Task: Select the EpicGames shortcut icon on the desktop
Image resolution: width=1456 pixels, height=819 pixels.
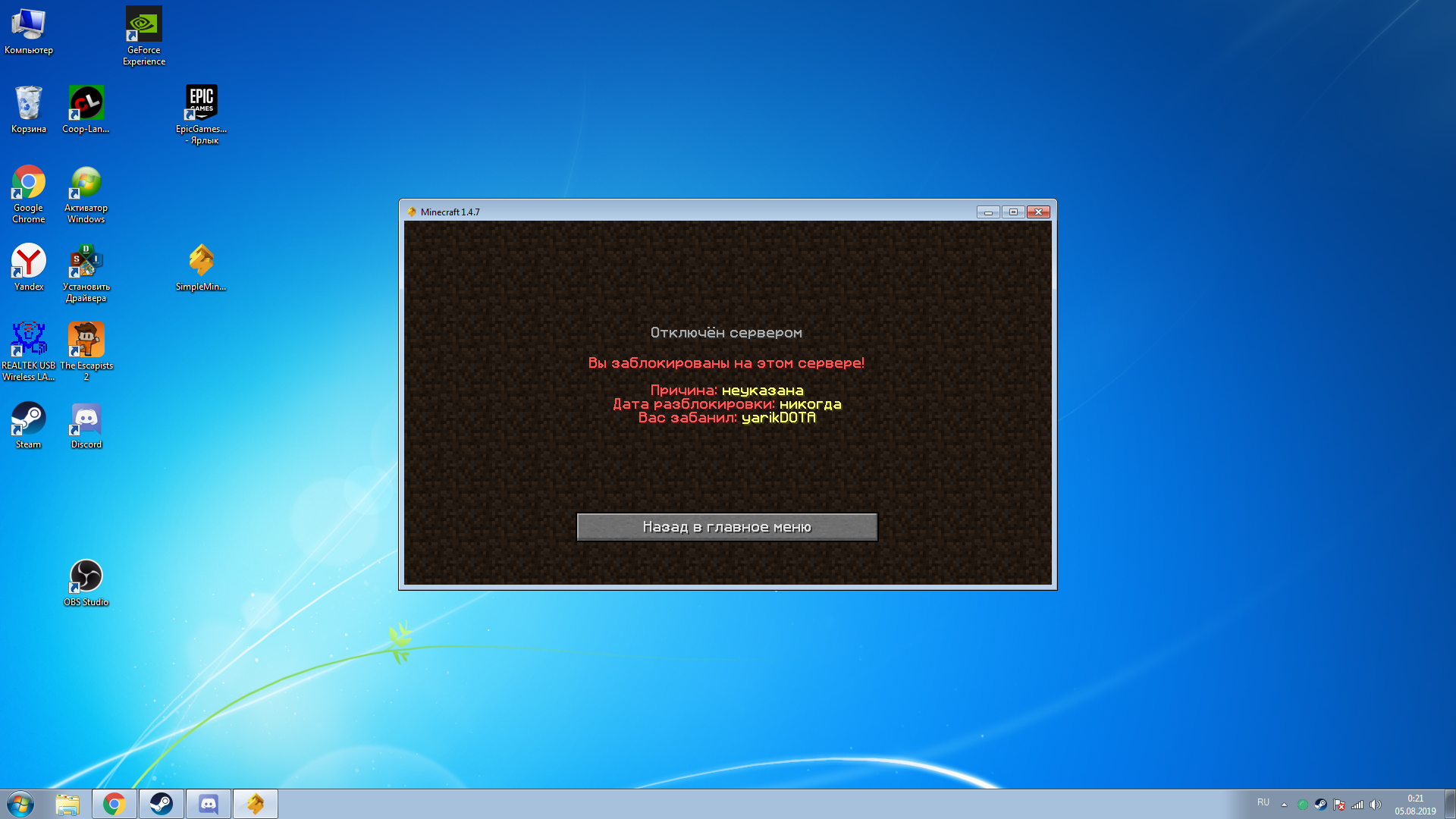Action: click(202, 115)
